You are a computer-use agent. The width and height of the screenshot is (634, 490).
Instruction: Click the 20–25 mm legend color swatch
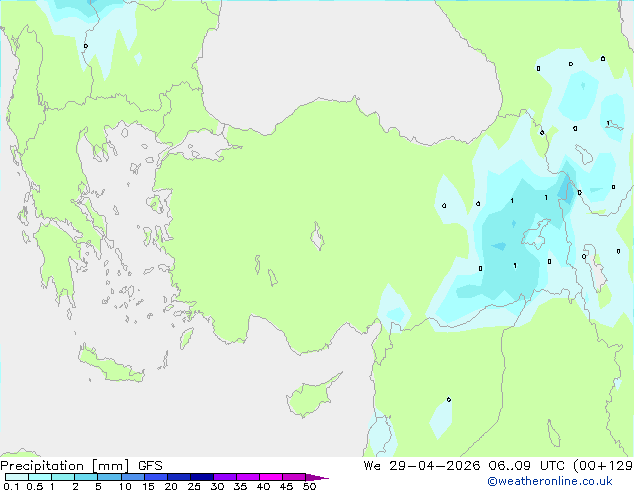[179, 477]
